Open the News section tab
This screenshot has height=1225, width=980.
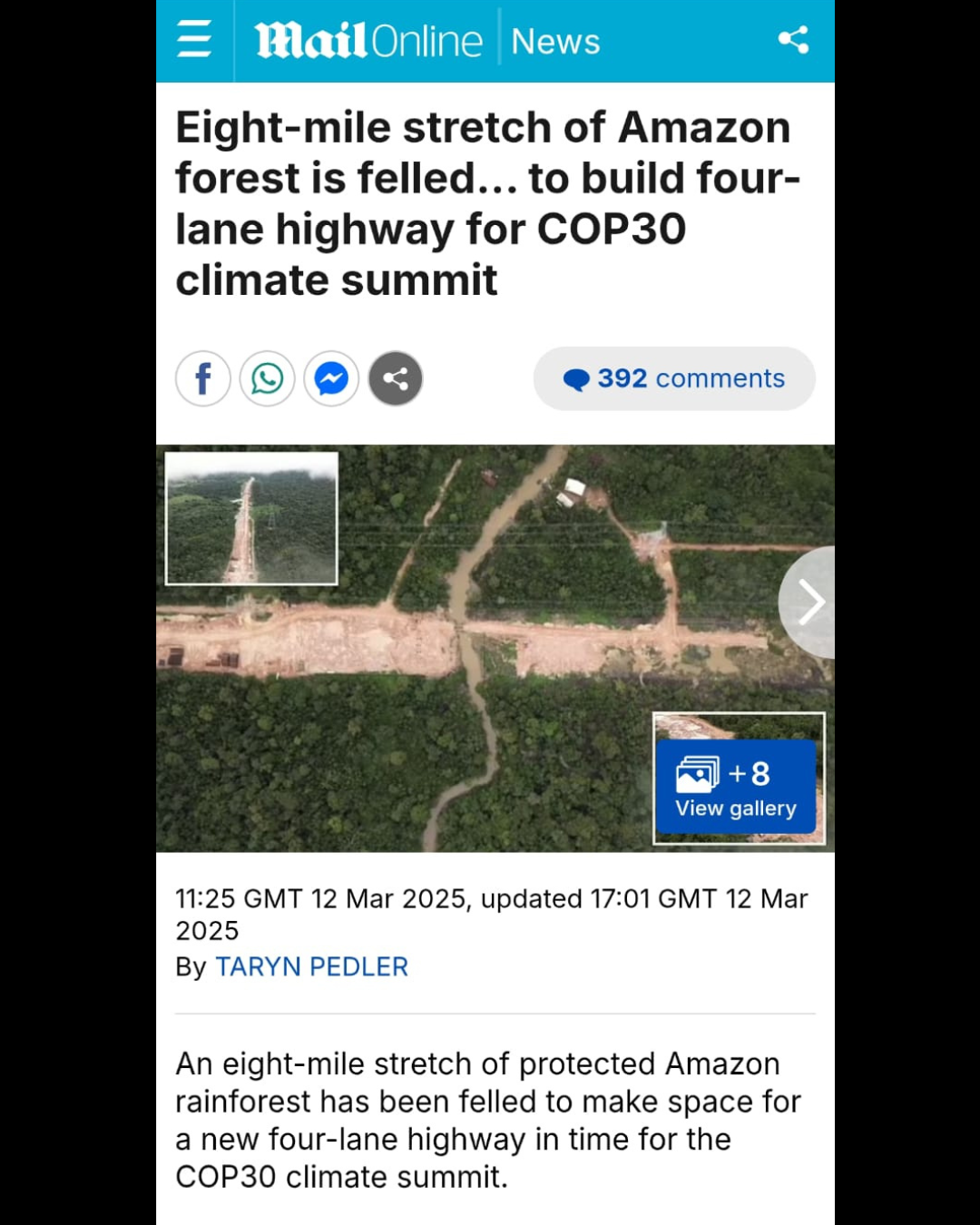[555, 42]
